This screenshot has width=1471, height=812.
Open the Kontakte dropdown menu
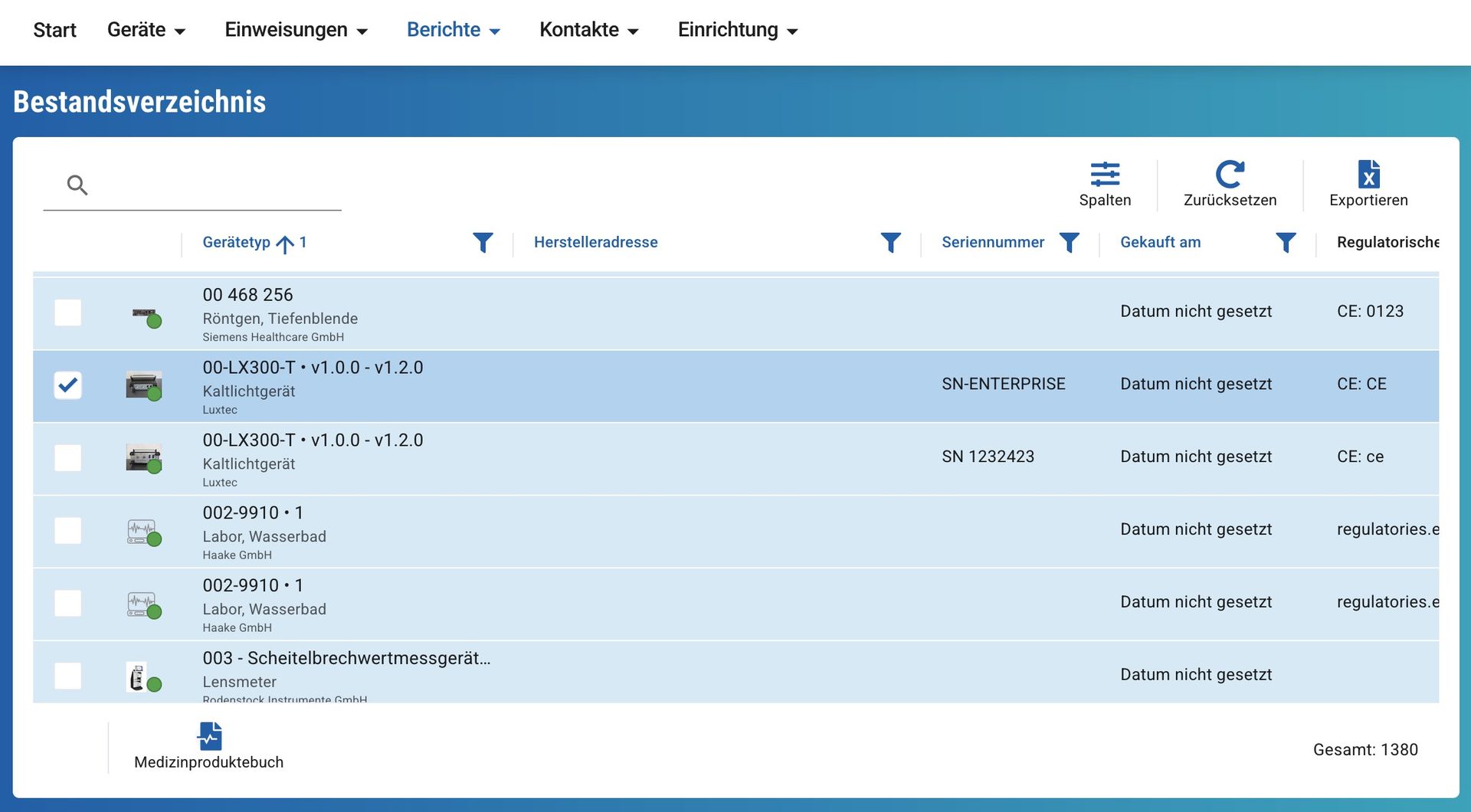click(x=589, y=30)
